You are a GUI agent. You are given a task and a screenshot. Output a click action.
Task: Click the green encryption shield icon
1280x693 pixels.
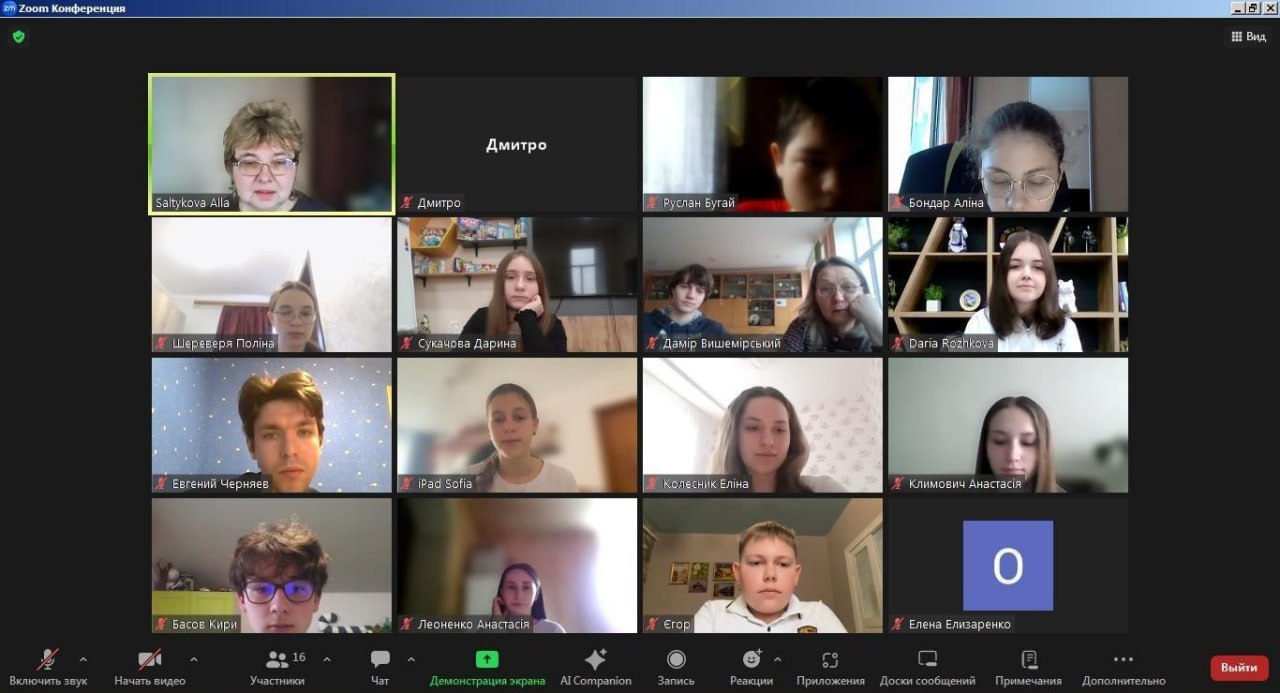click(x=18, y=37)
